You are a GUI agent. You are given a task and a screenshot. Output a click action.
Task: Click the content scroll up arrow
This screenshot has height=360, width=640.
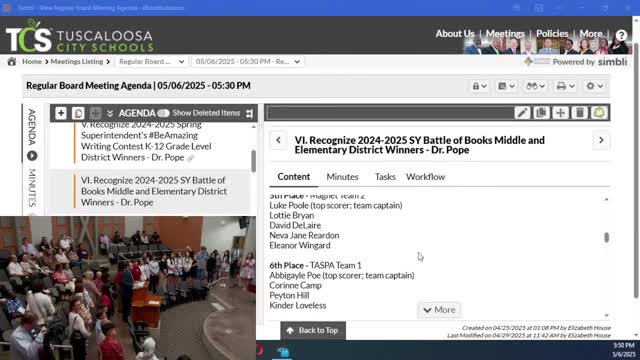click(x=607, y=199)
